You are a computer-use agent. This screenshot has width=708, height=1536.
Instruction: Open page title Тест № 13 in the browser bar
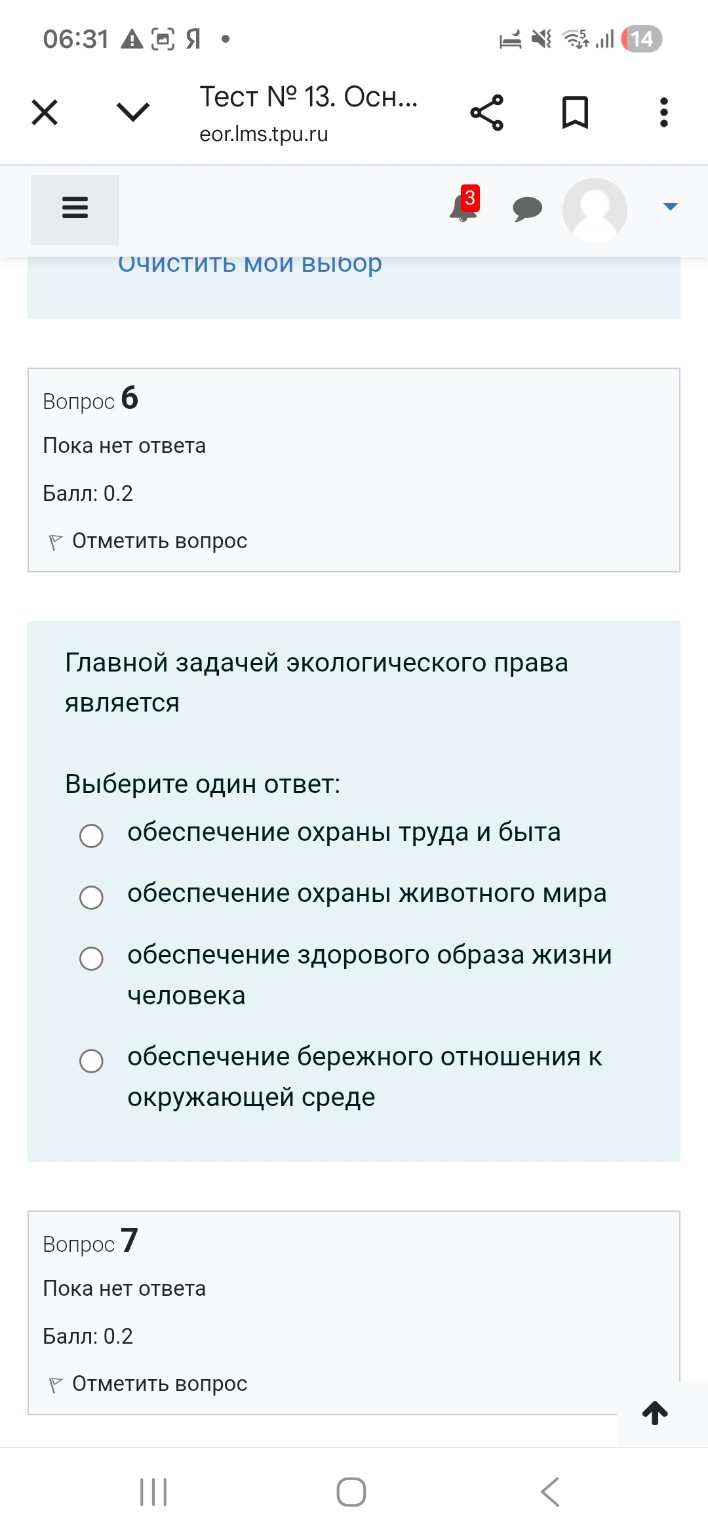(x=308, y=99)
